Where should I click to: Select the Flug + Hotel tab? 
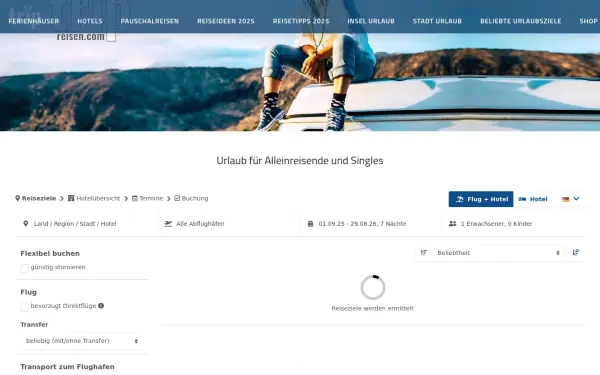coord(481,199)
